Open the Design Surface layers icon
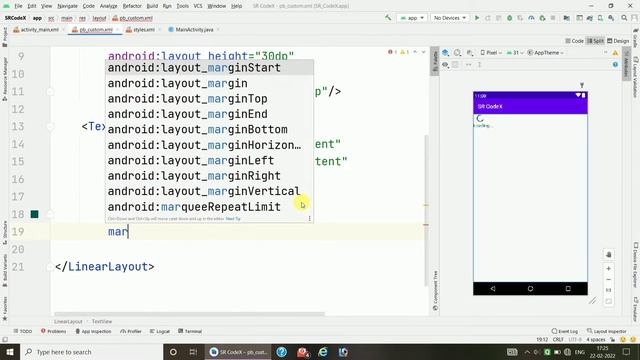The height and width of the screenshot is (360, 640). (x=445, y=53)
